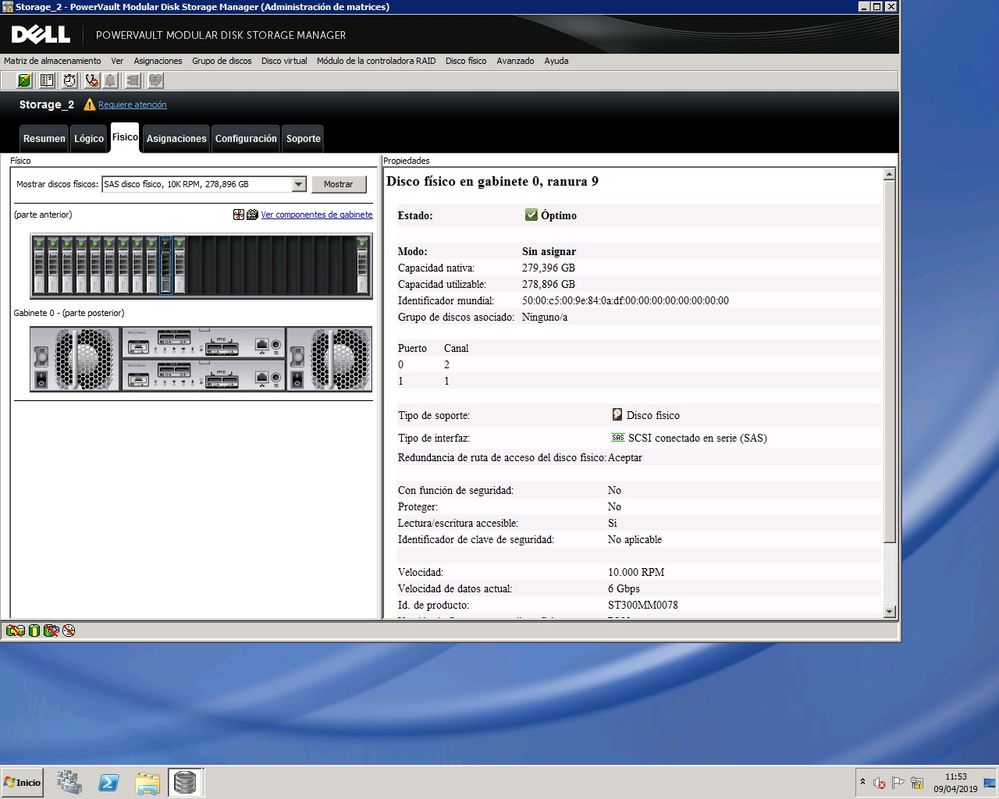Click the left power supply fan module
The image size is (999, 799).
pos(75,359)
